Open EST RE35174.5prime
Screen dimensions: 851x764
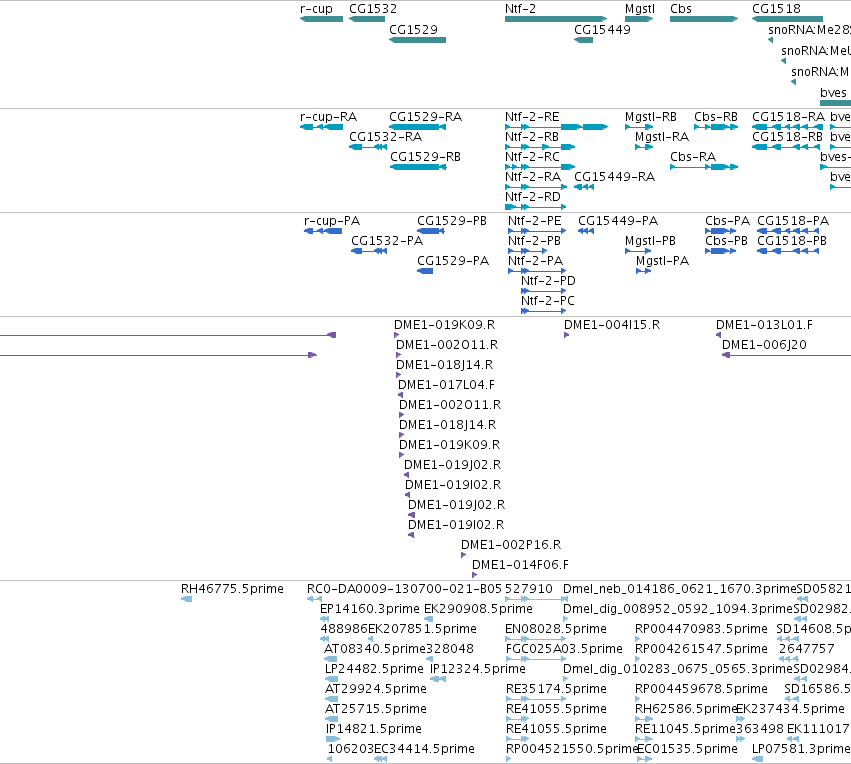(x=556, y=690)
